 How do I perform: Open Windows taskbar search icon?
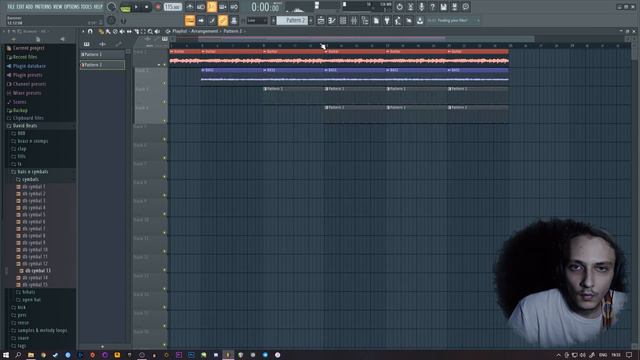[x=18, y=355]
